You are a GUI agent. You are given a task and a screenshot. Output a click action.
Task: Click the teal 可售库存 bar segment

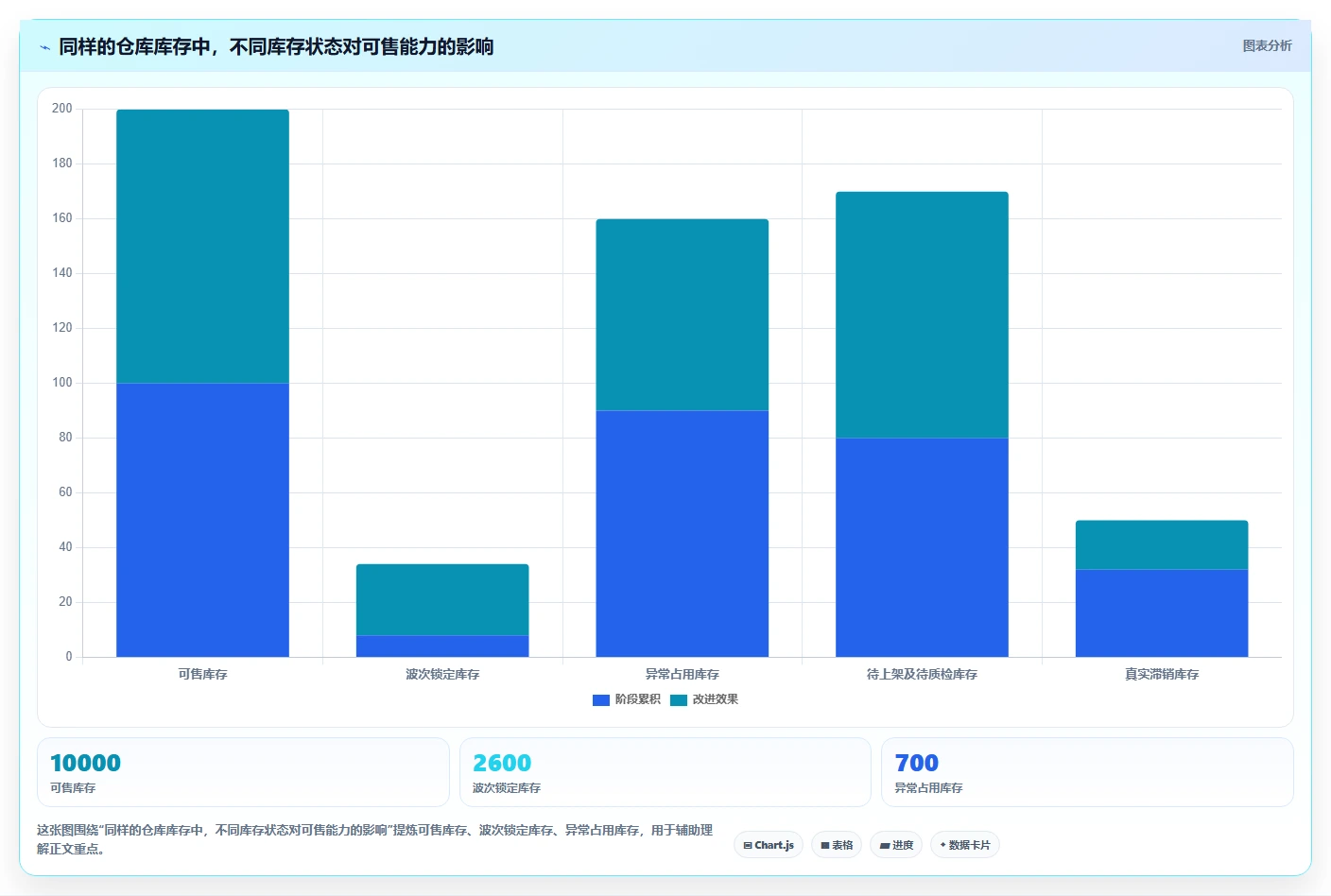202,246
